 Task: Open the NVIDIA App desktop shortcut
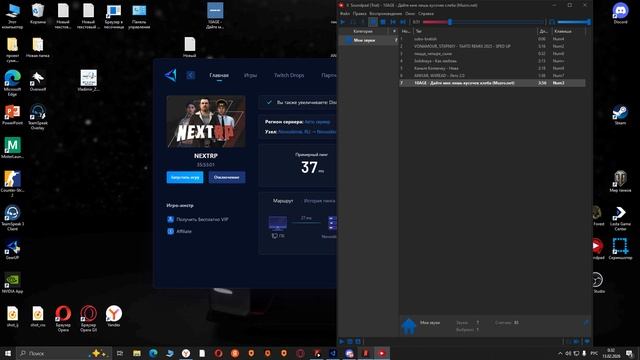(12, 283)
